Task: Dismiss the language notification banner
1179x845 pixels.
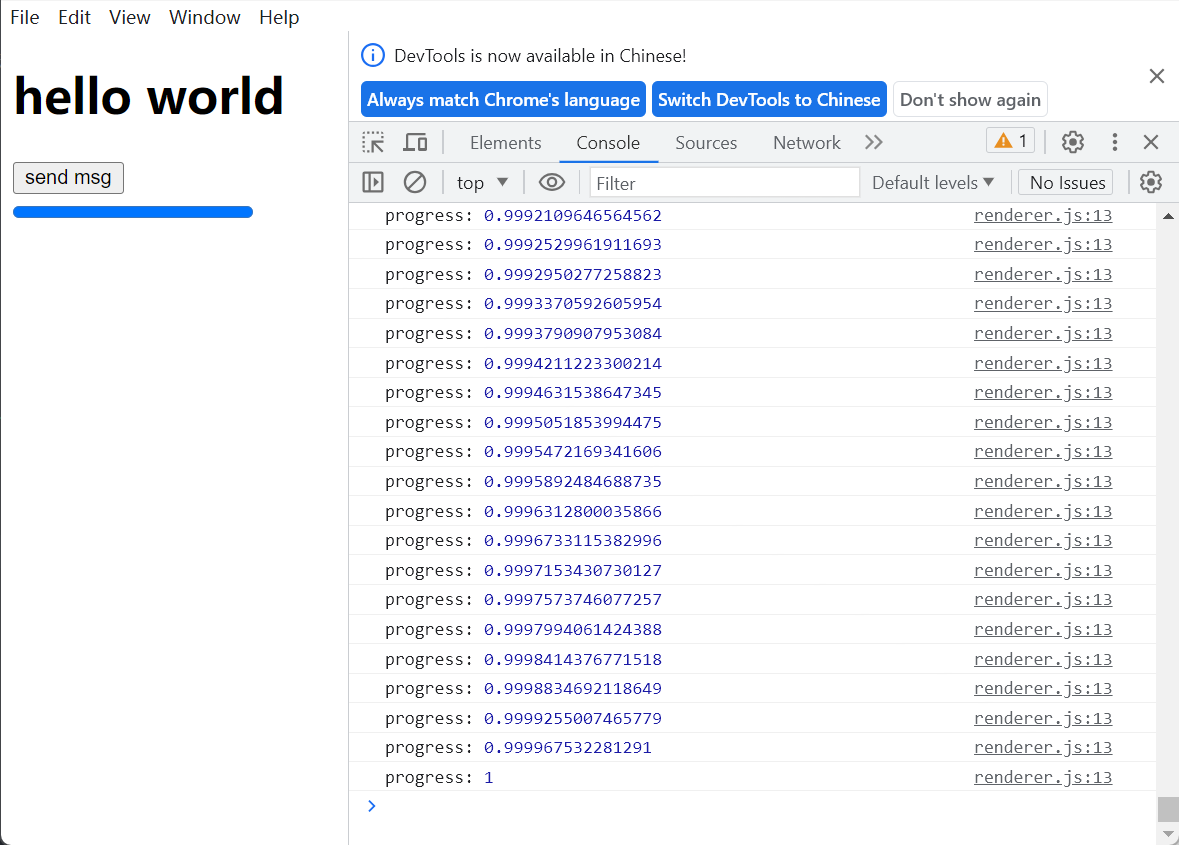Action: pos(1156,76)
